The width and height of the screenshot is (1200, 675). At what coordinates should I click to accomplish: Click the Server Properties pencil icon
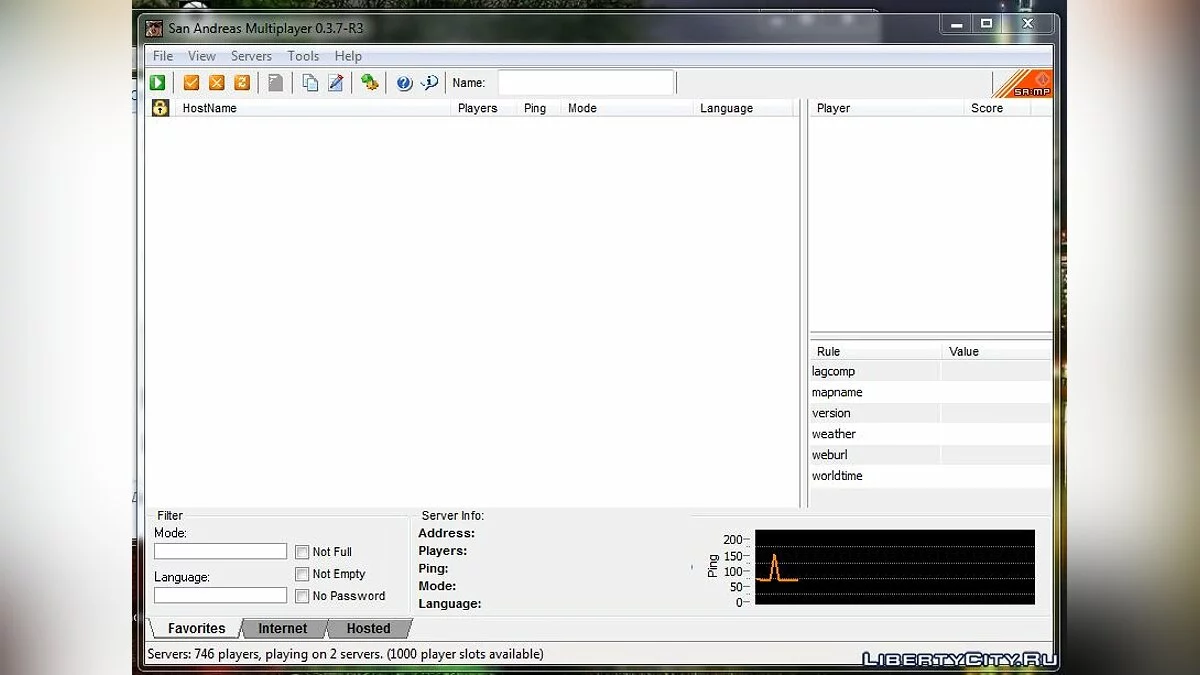336,83
